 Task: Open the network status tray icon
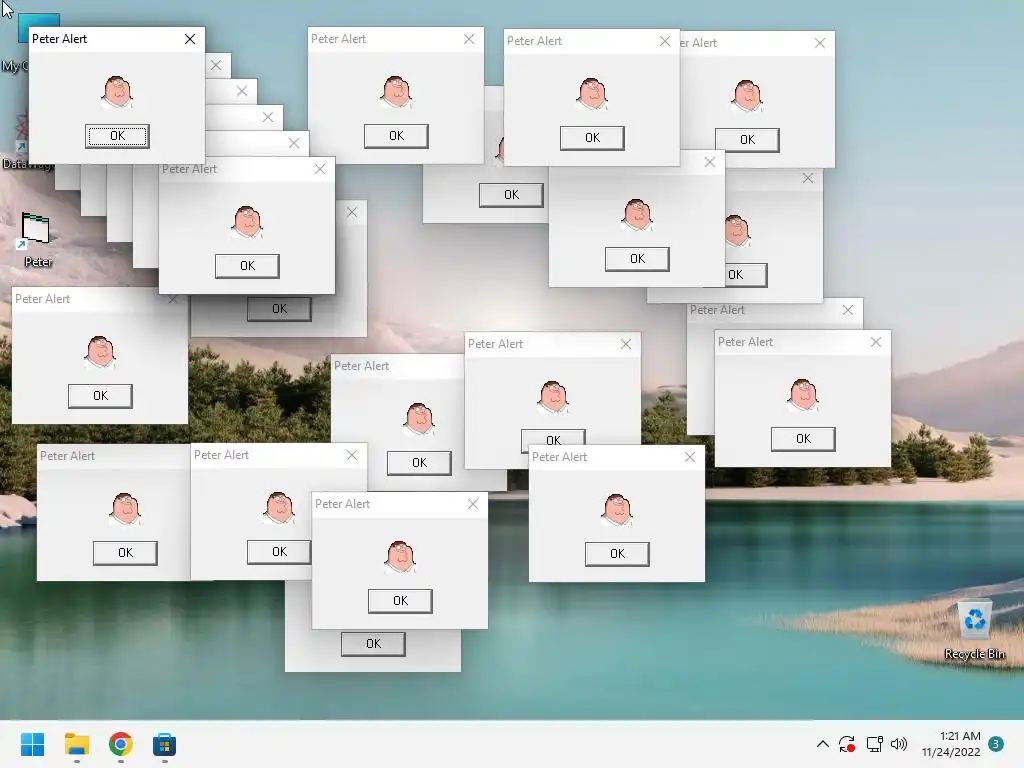(874, 744)
